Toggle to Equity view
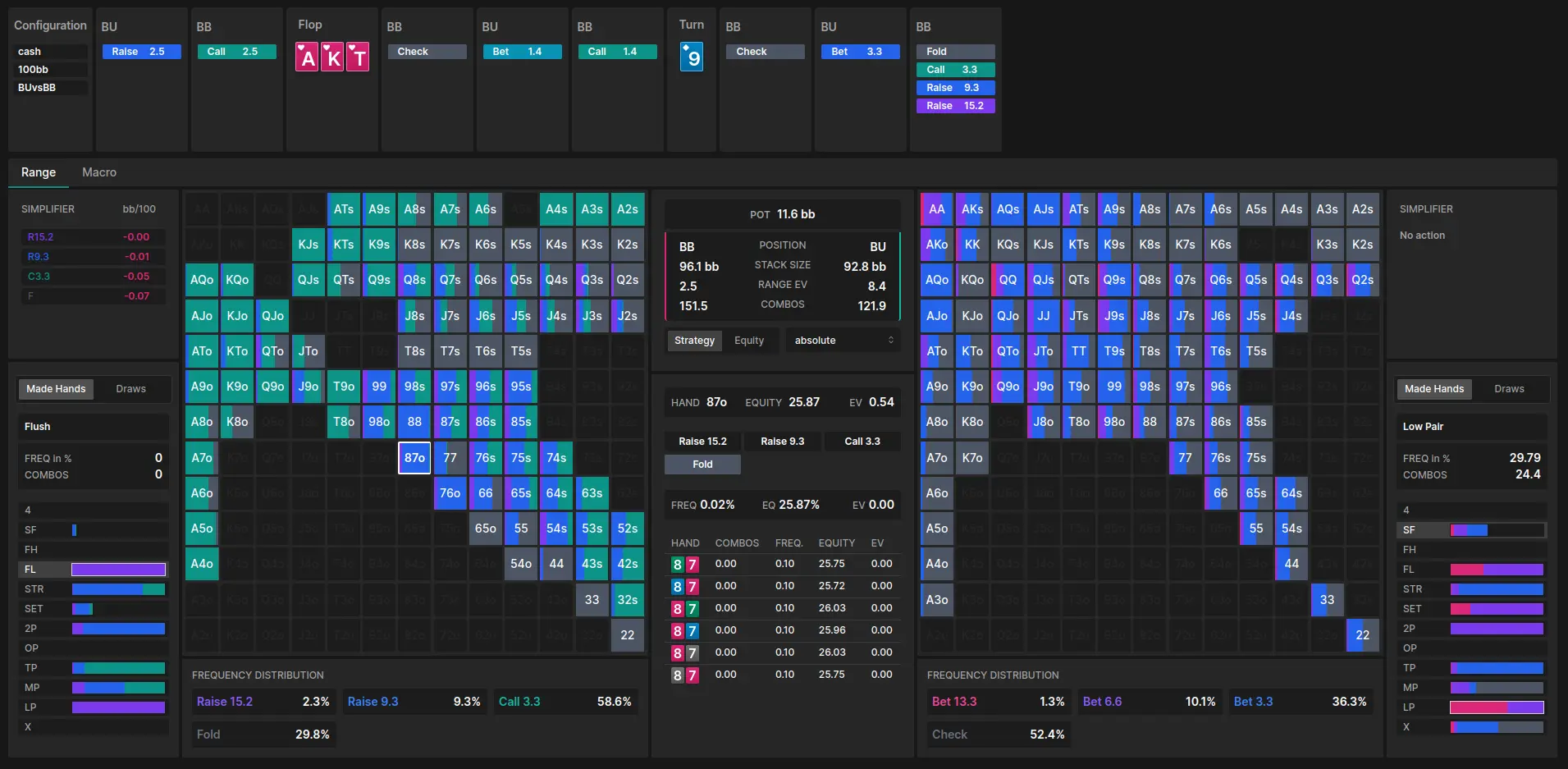This screenshot has width=1568, height=769. tap(750, 340)
